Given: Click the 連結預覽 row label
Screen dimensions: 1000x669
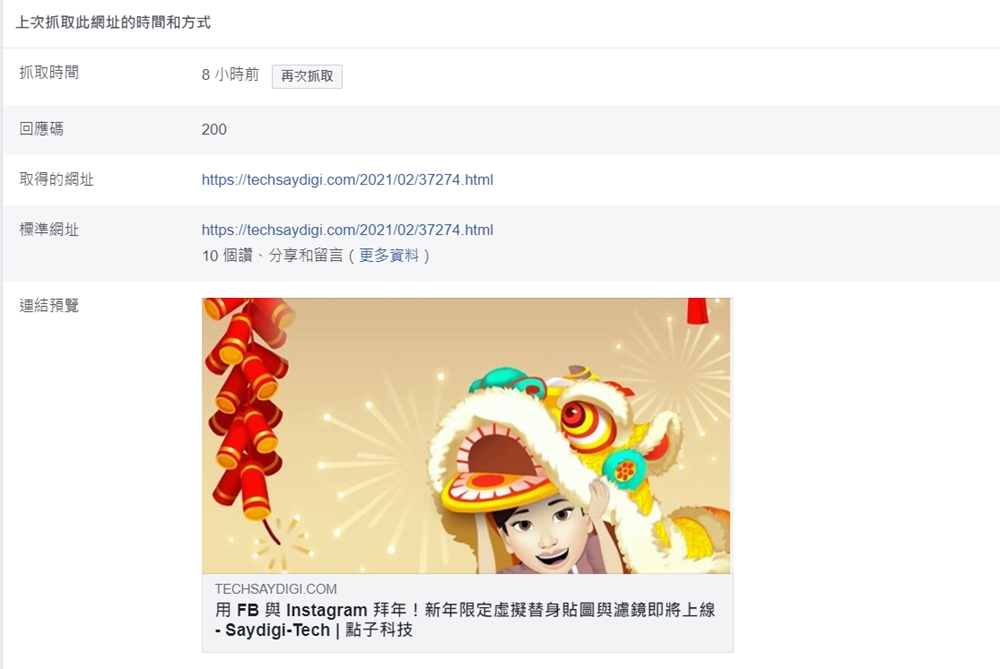Looking at the screenshot, I should tap(49, 306).
